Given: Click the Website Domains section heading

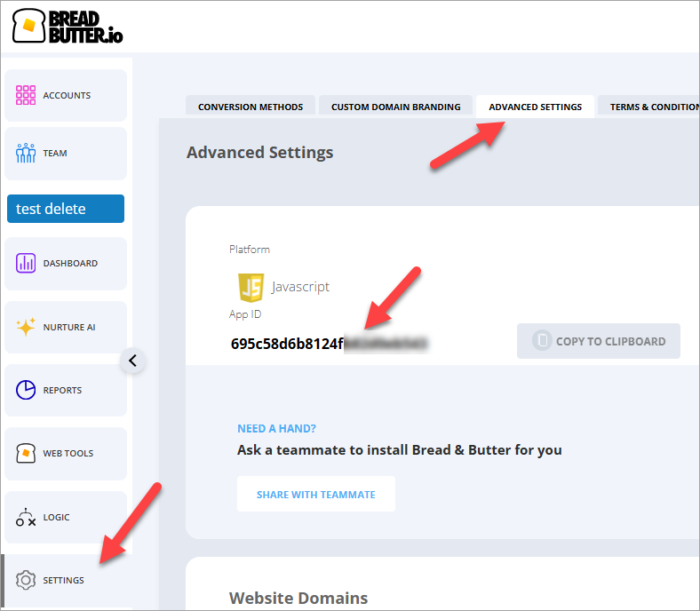Looking at the screenshot, I should [x=298, y=598].
